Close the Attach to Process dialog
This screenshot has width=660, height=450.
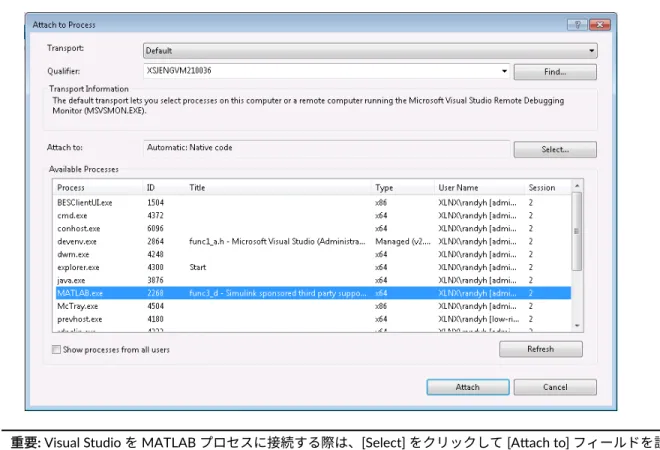pos(600,25)
